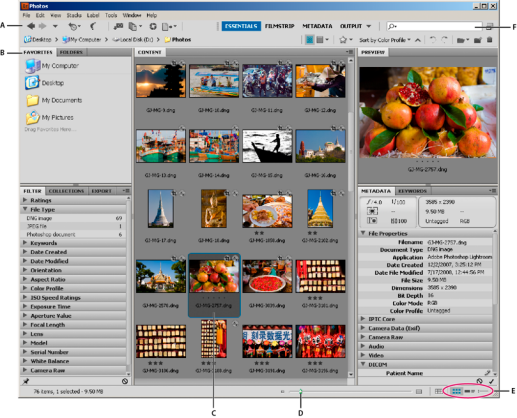
Task: Select the GJ-MG-9.dng sunset thumbnail
Action: coord(161,81)
